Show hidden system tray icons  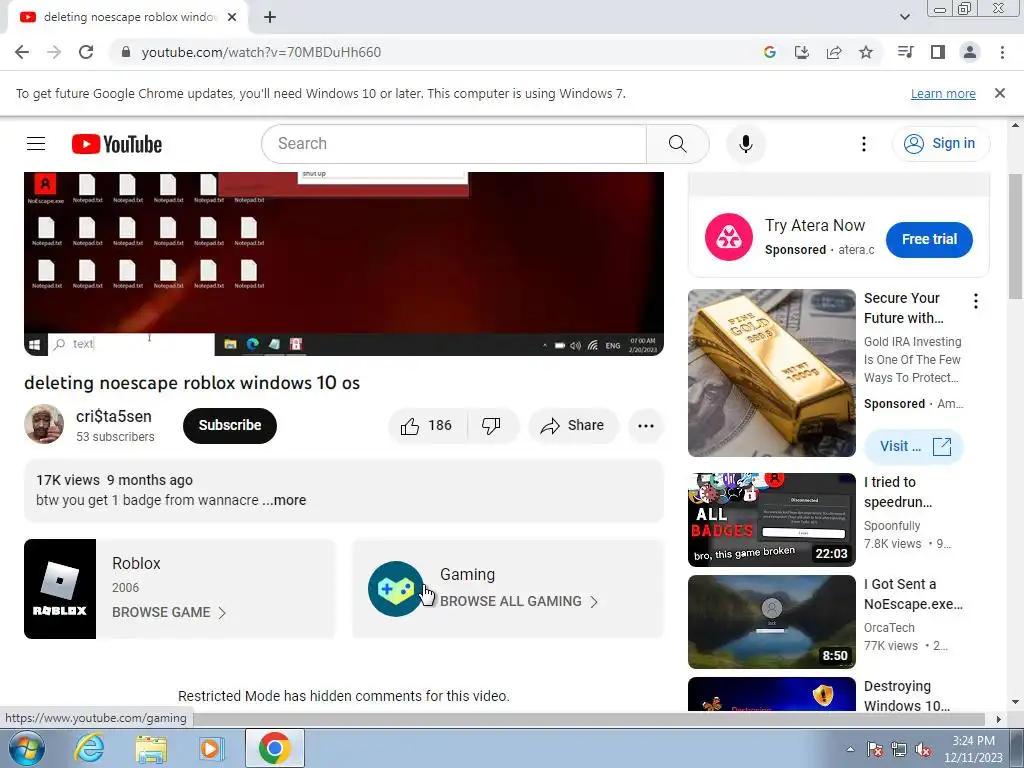click(850, 749)
